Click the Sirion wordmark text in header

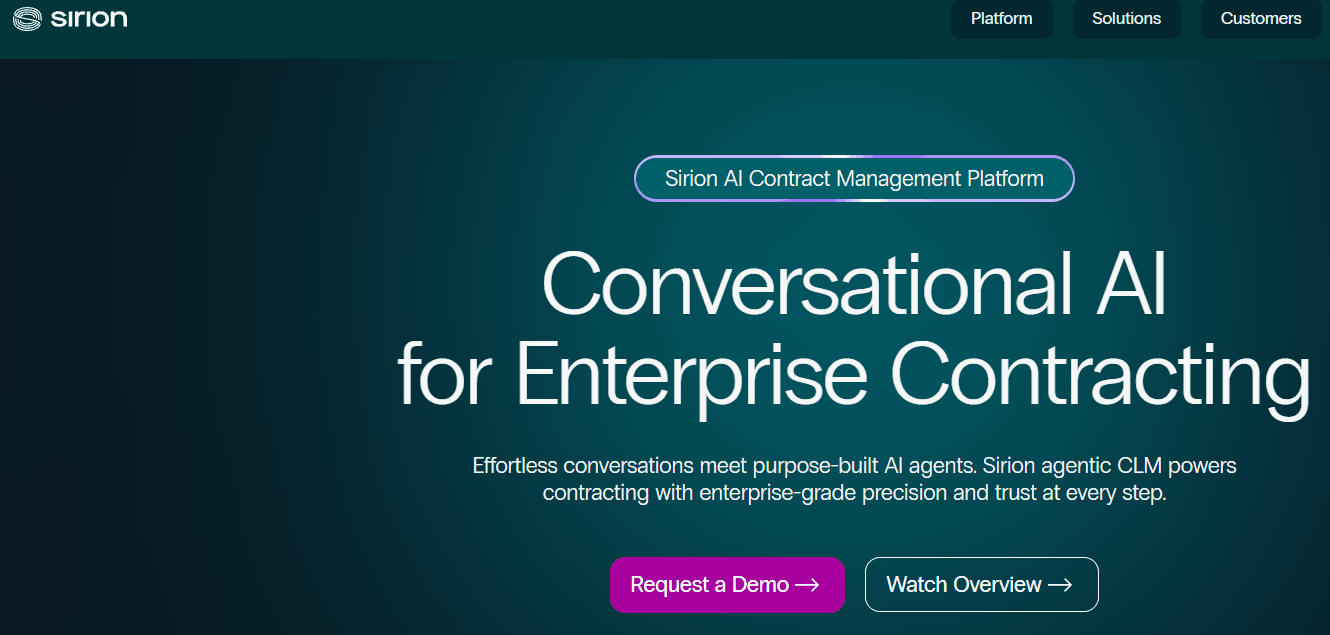[x=89, y=19]
